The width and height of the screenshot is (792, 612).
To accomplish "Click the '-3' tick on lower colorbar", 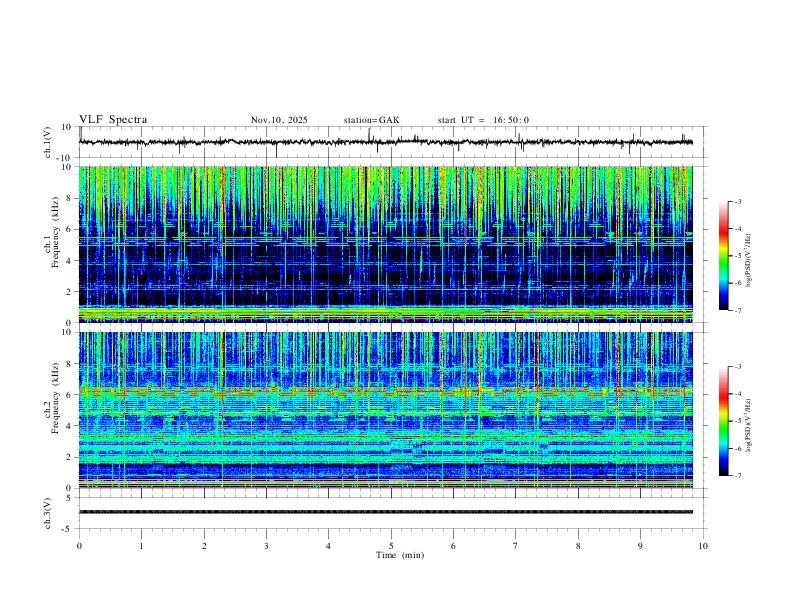I will point(737,367).
